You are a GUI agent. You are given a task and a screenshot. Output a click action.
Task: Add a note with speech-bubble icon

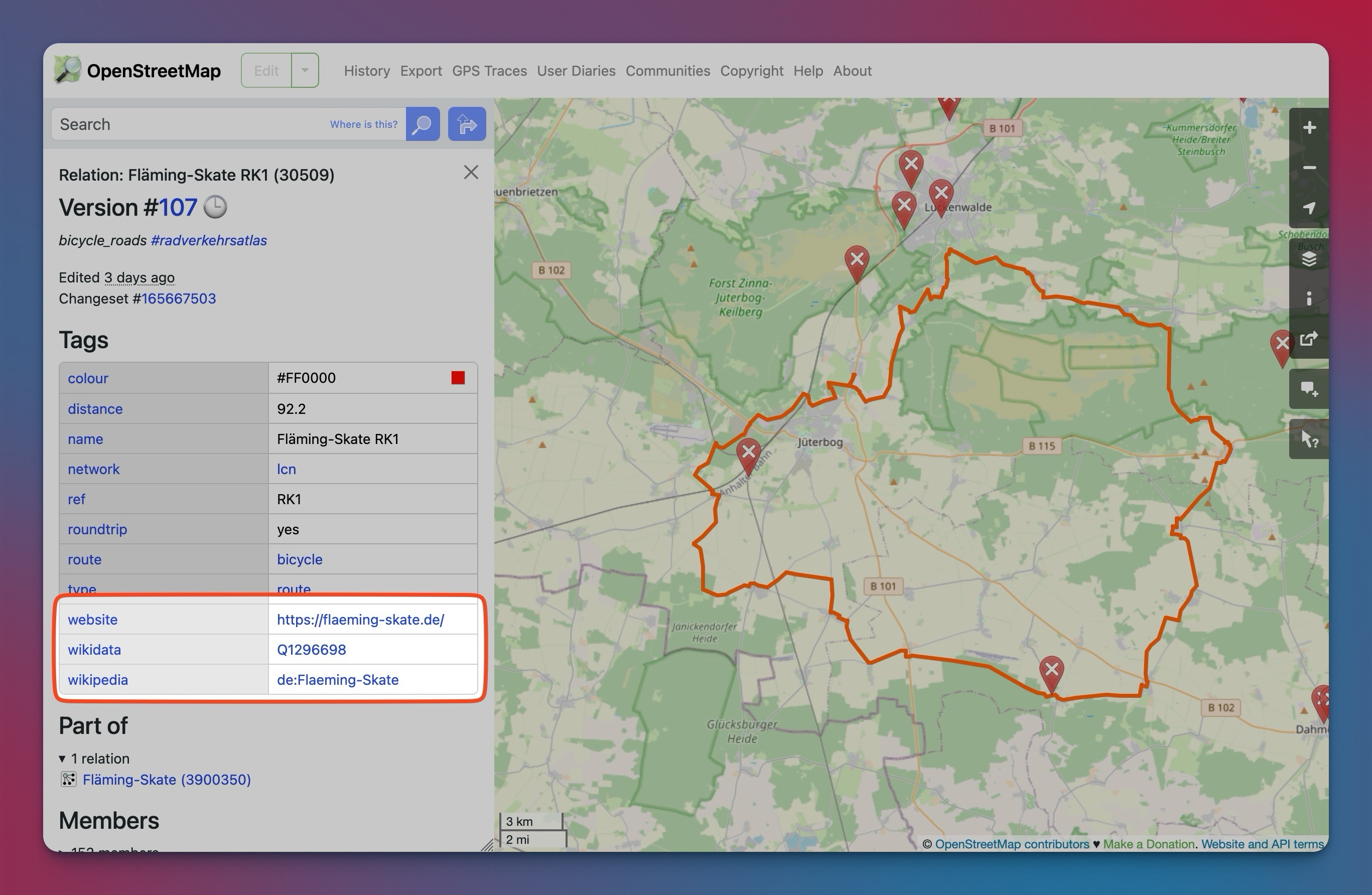pyautogui.click(x=1309, y=389)
